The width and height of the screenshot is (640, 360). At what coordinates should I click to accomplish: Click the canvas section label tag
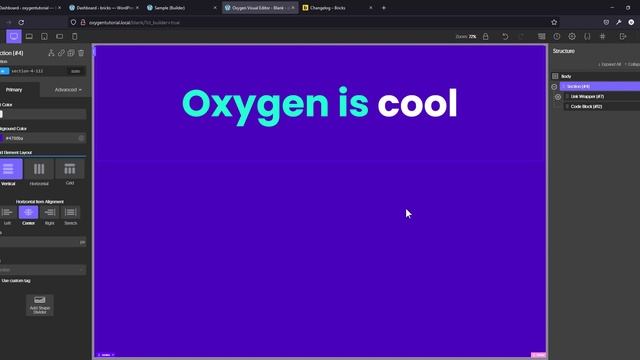click(106, 355)
